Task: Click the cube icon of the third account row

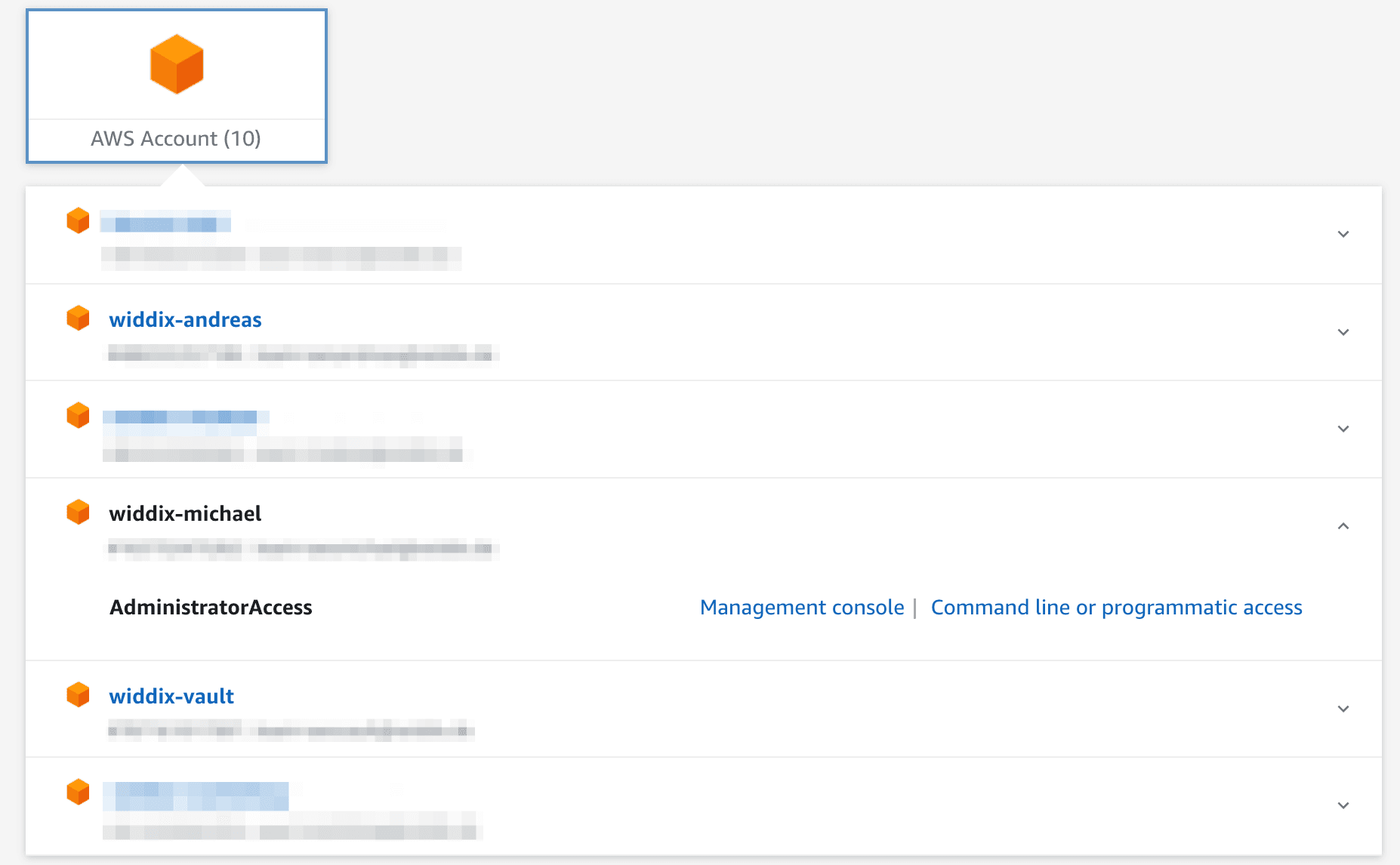Action: point(78,415)
